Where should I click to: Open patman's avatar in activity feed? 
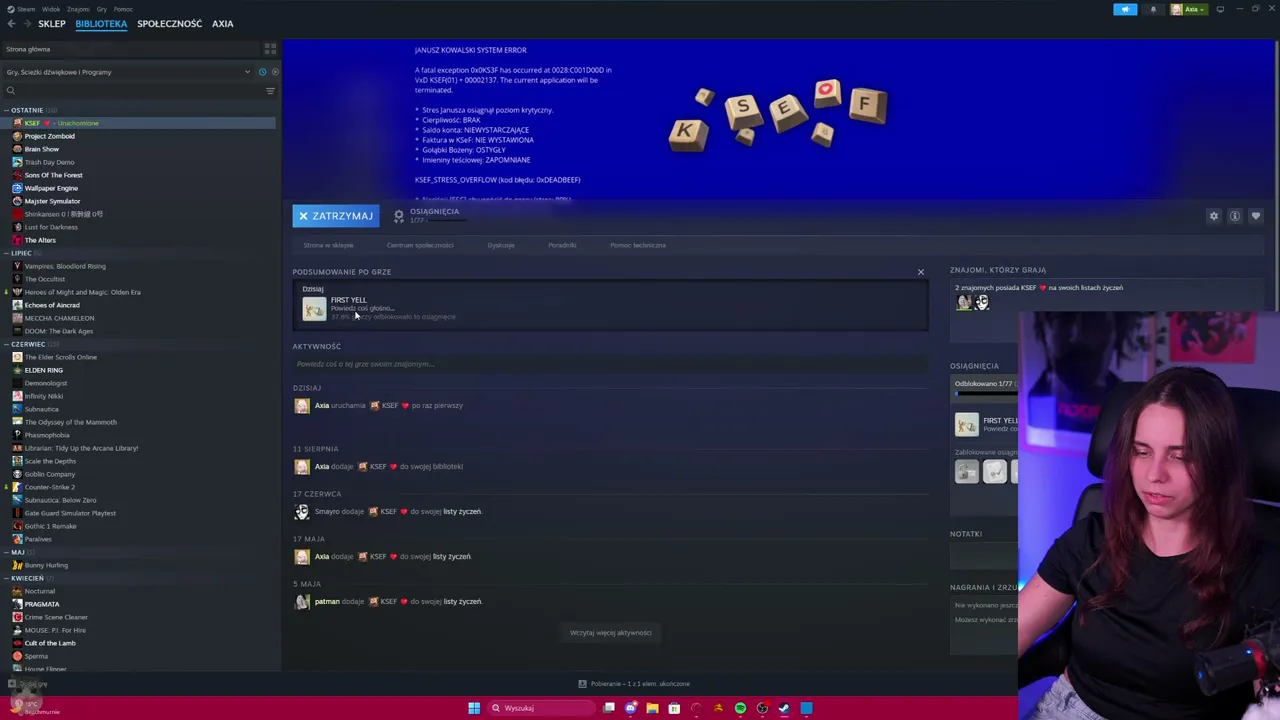(302, 602)
